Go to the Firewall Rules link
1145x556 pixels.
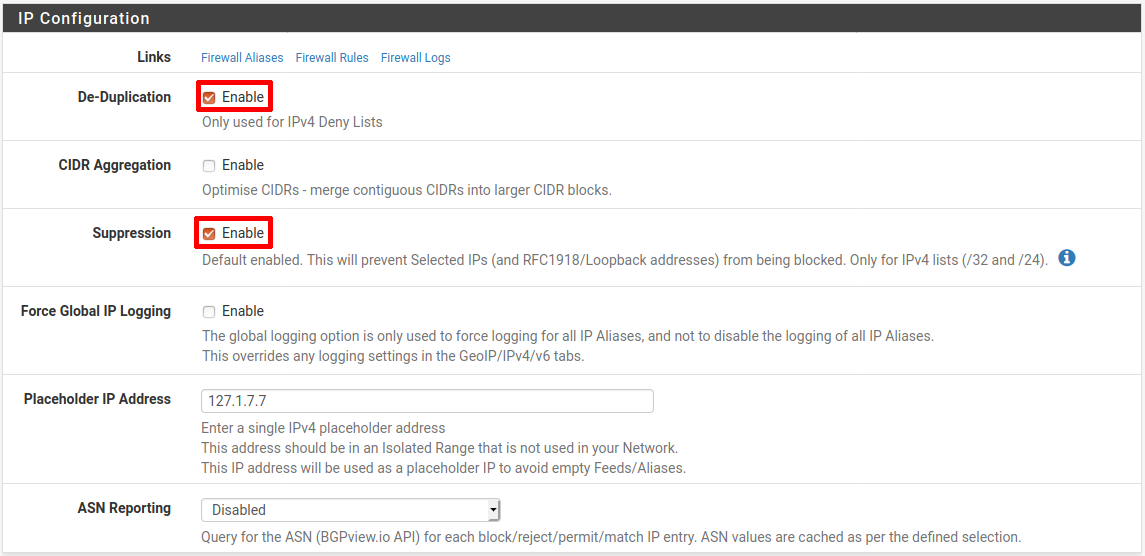click(332, 58)
